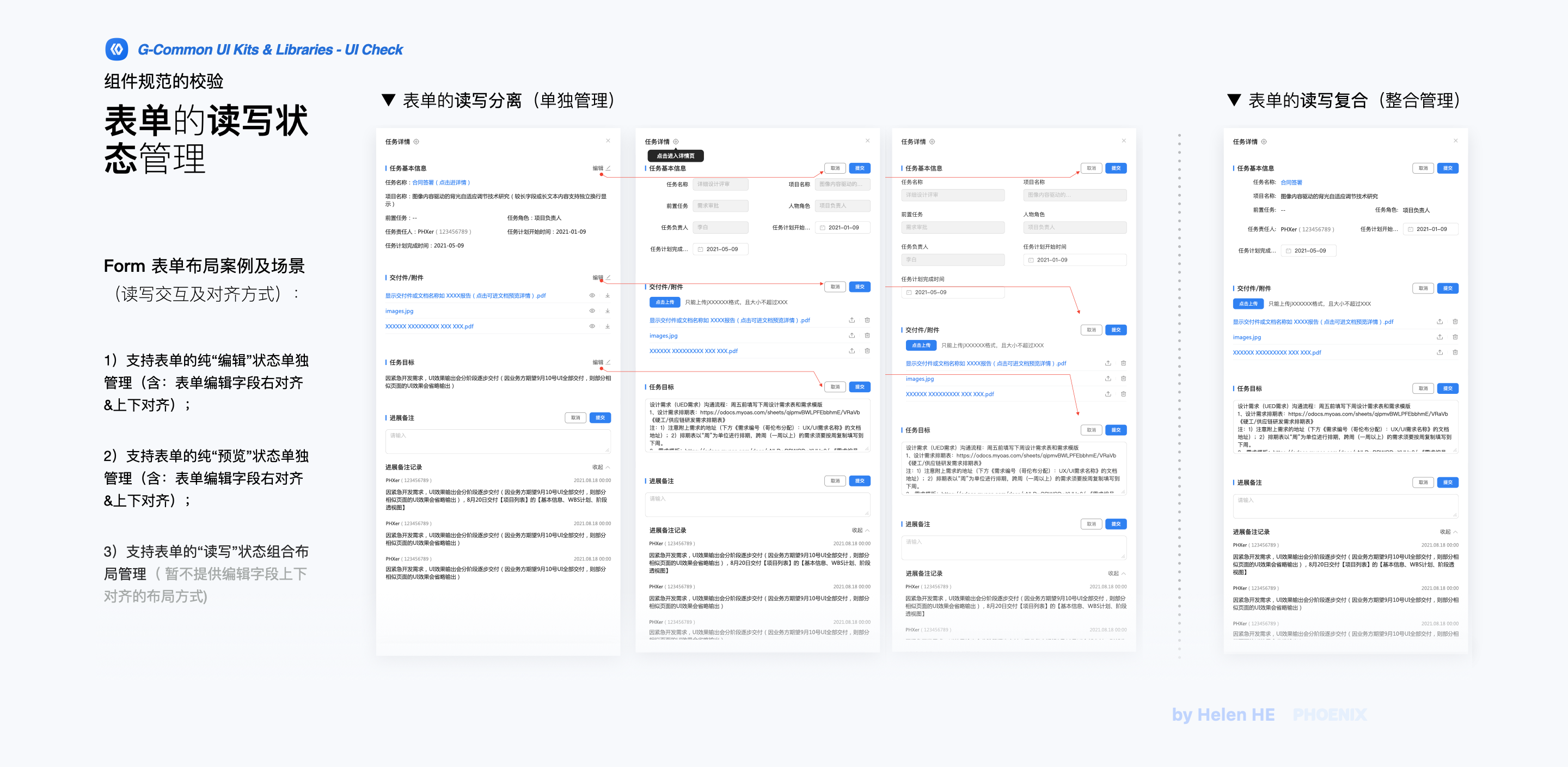Upload icon next to the XXXX报告.pdf row
Screen dimensions: 1568x767
coord(851,320)
